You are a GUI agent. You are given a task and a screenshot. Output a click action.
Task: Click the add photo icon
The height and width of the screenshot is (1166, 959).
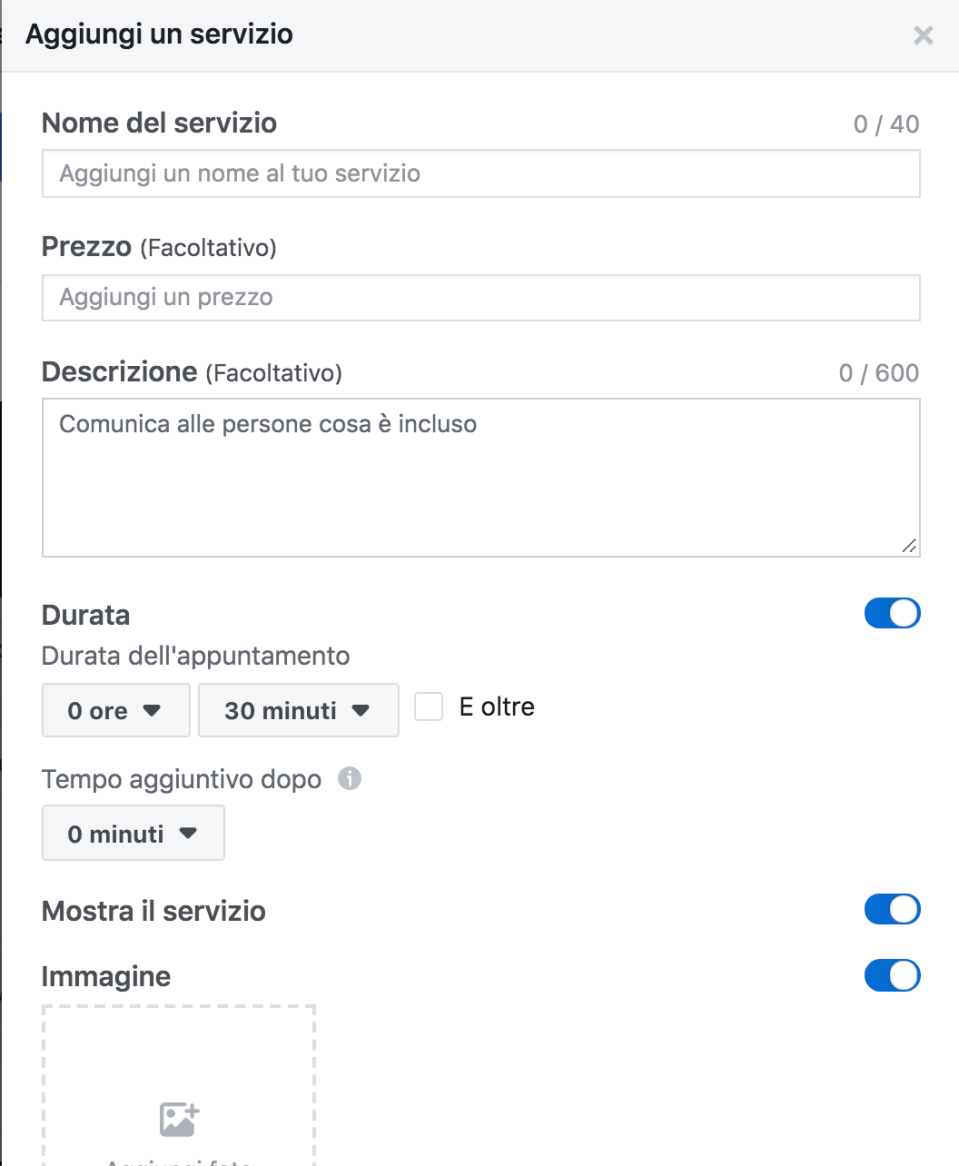178,1120
